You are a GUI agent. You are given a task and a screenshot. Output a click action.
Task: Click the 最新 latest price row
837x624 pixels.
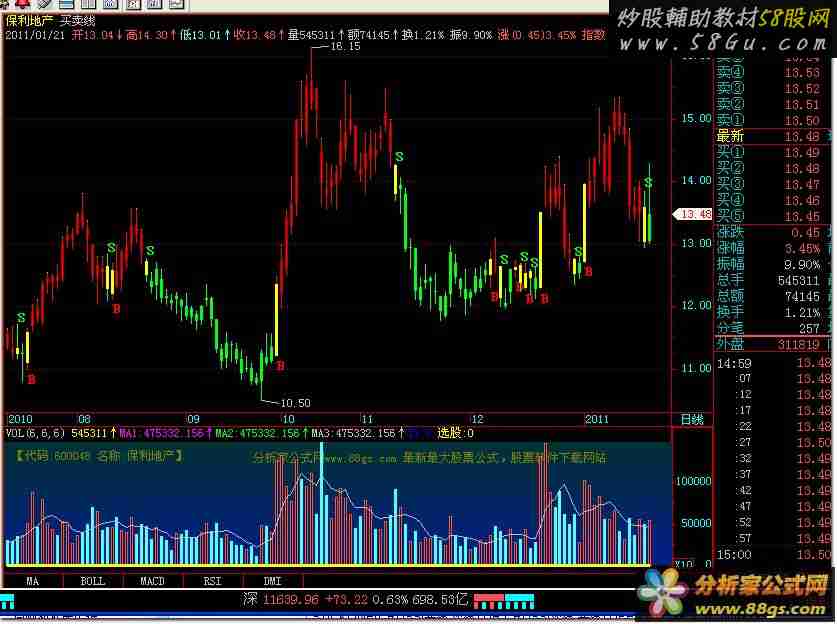(773, 136)
